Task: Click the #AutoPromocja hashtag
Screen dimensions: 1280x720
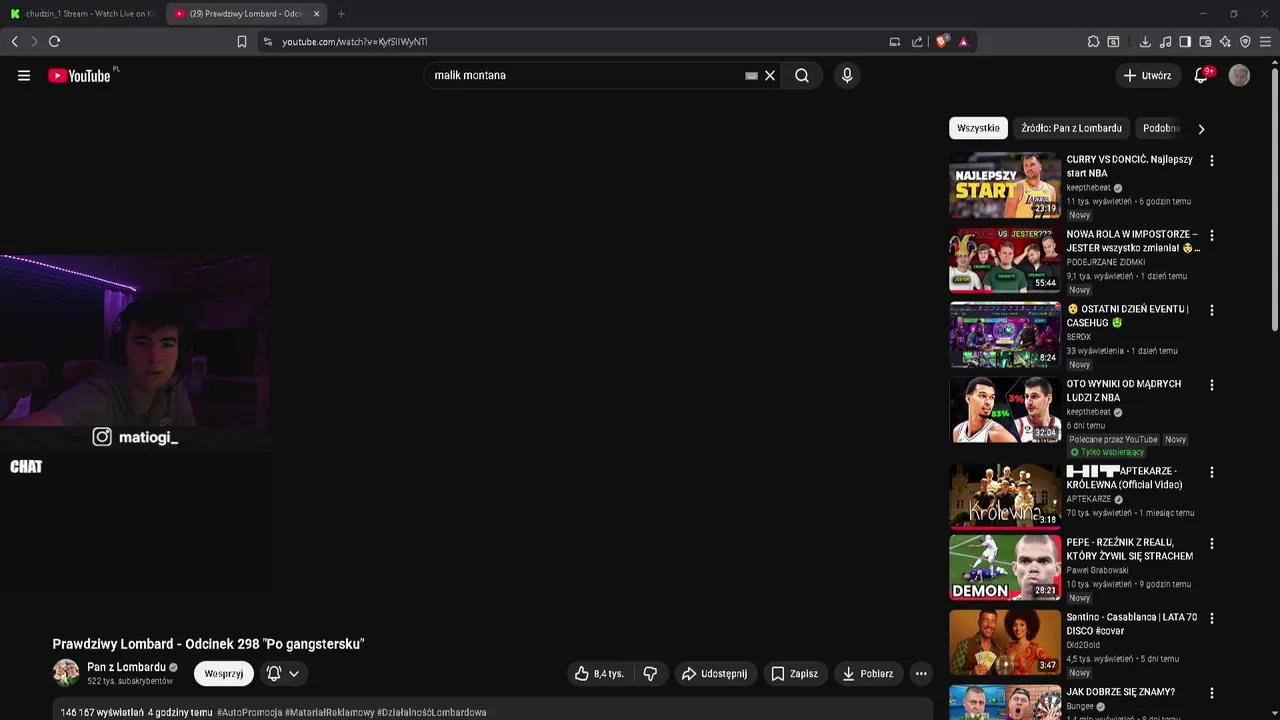Action: click(x=251, y=713)
